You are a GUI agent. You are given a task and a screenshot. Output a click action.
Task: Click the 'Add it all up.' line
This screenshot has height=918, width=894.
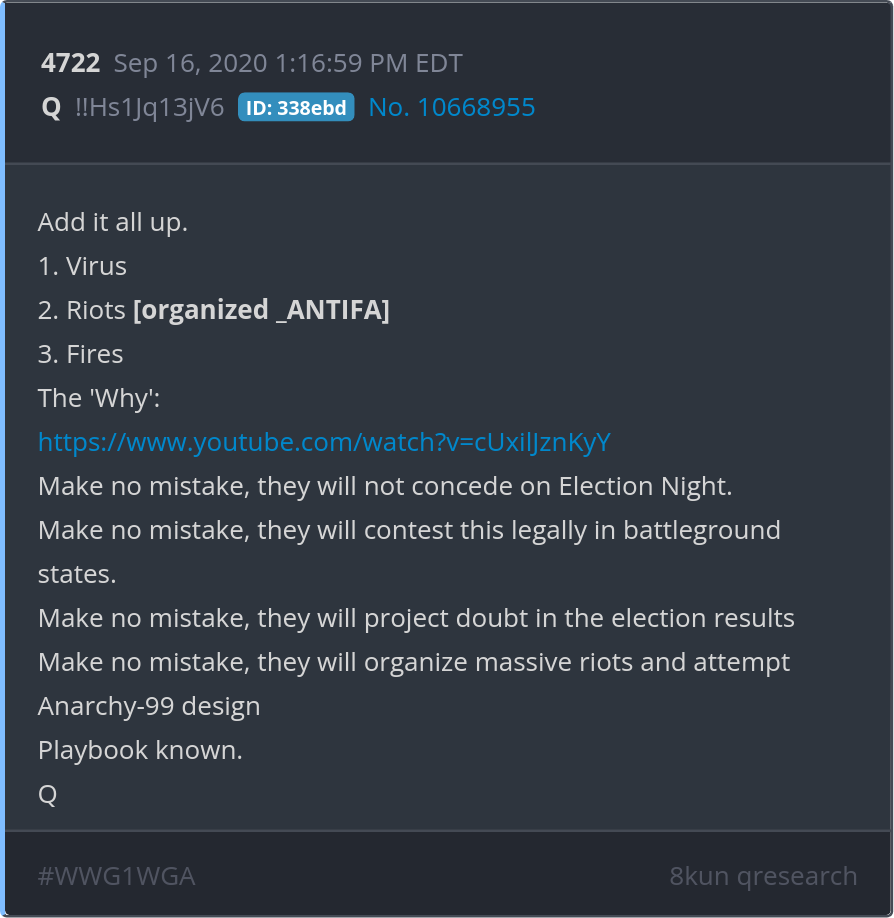coord(113,222)
